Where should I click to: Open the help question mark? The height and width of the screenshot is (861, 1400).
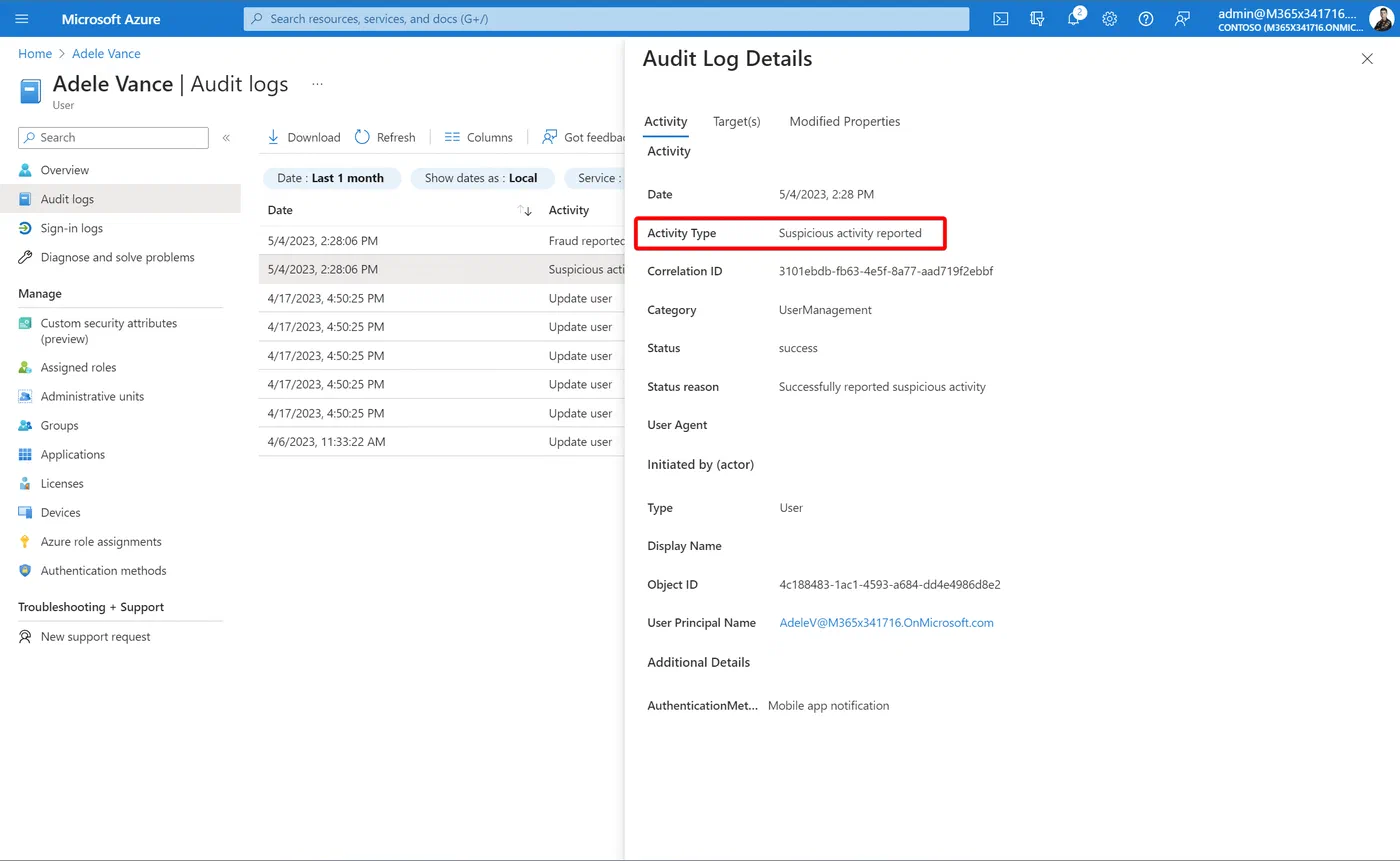(1146, 19)
